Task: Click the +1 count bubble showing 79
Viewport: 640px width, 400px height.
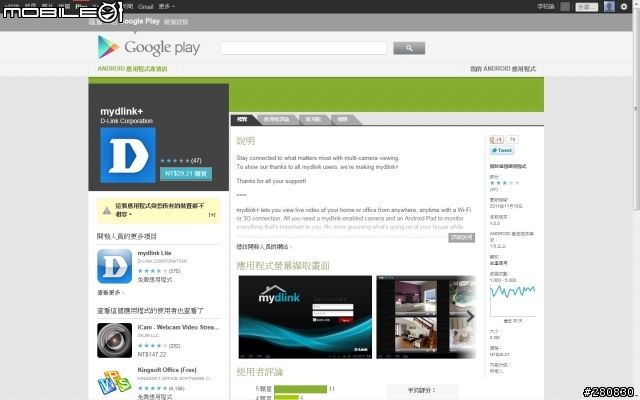Action: pos(512,140)
